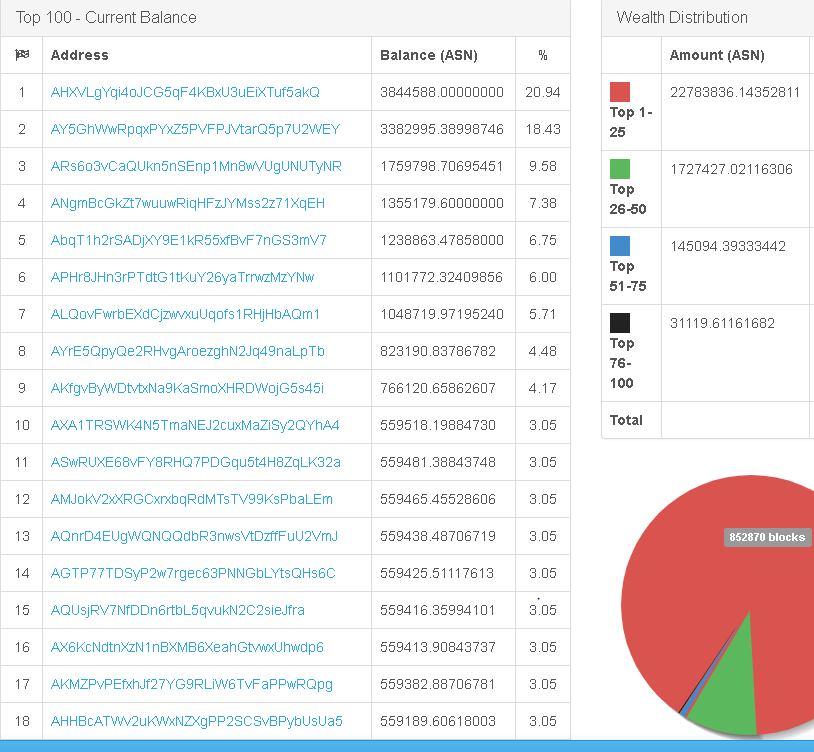Click the blue Top 51-75 legend swatch
814x752 pixels.
click(x=620, y=246)
